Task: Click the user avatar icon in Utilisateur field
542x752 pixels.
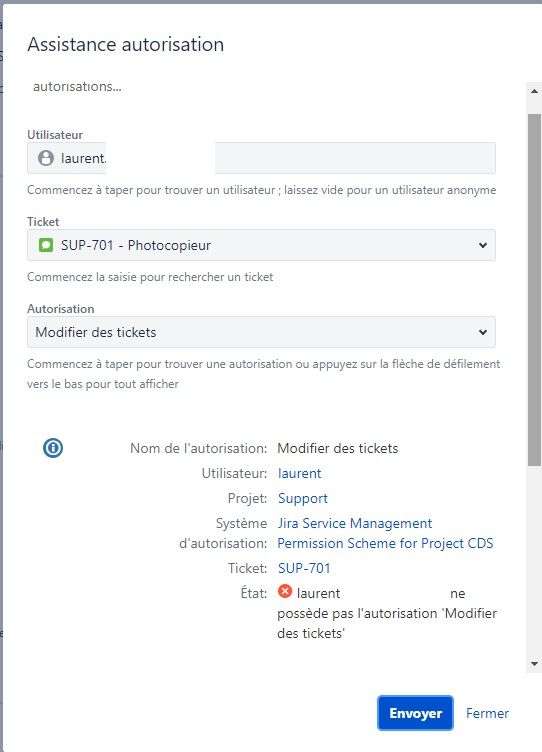Action: pos(46,158)
